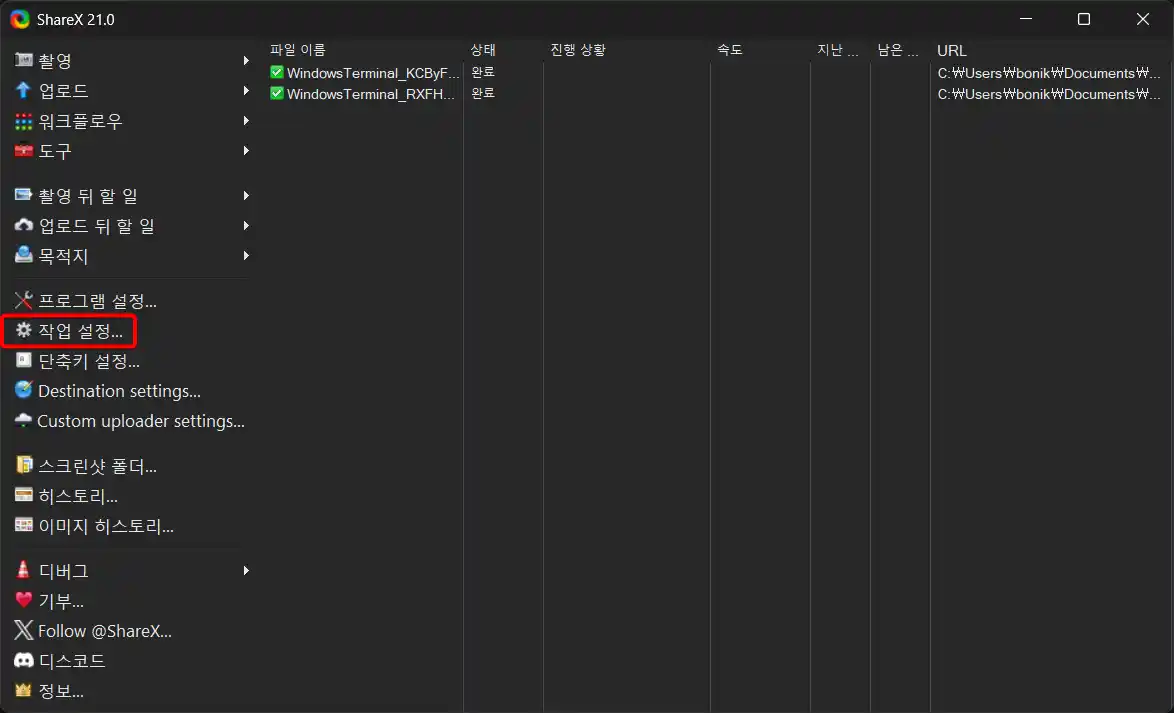The image size is (1174, 713).
Task: Click the crown icon for 정보
Action: pyautogui.click(x=24, y=691)
